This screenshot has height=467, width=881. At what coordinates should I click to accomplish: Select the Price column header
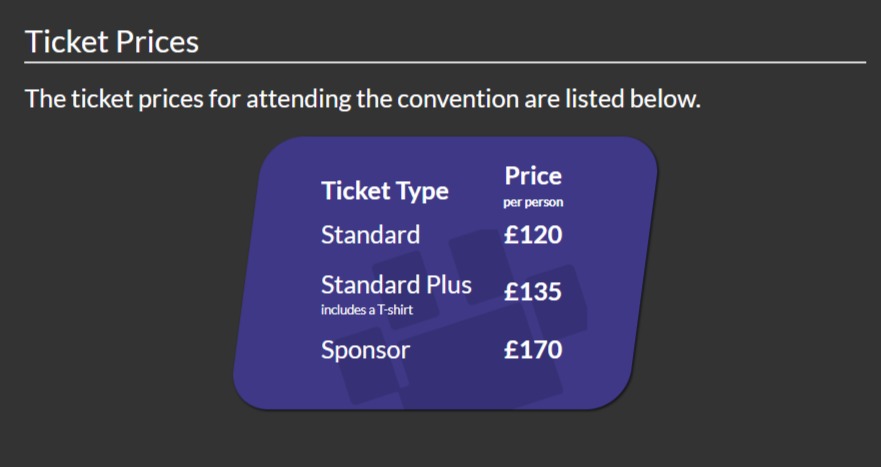pyautogui.click(x=533, y=176)
